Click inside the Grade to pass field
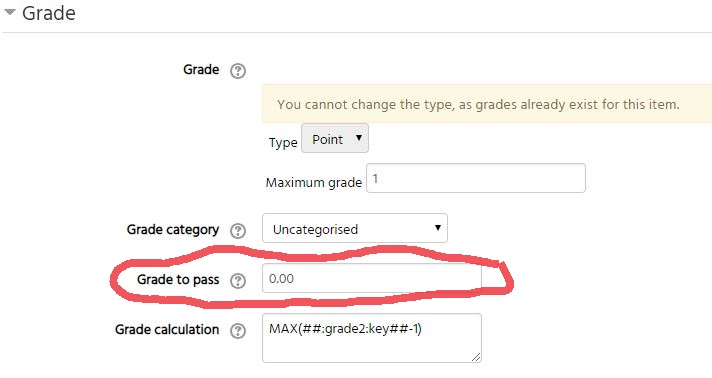Image resolution: width=712 pixels, height=378 pixels. pyautogui.click(x=371, y=278)
